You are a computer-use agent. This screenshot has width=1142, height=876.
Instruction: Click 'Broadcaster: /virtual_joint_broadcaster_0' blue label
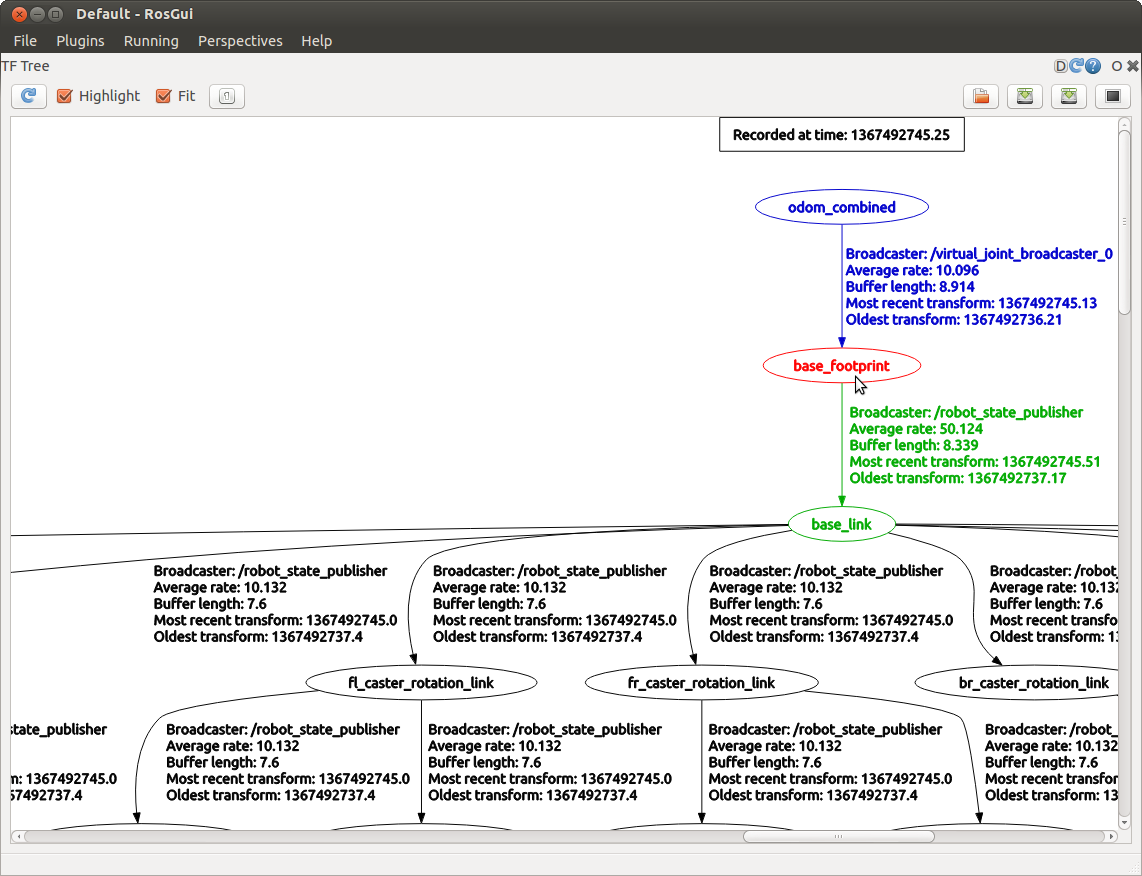(979, 253)
